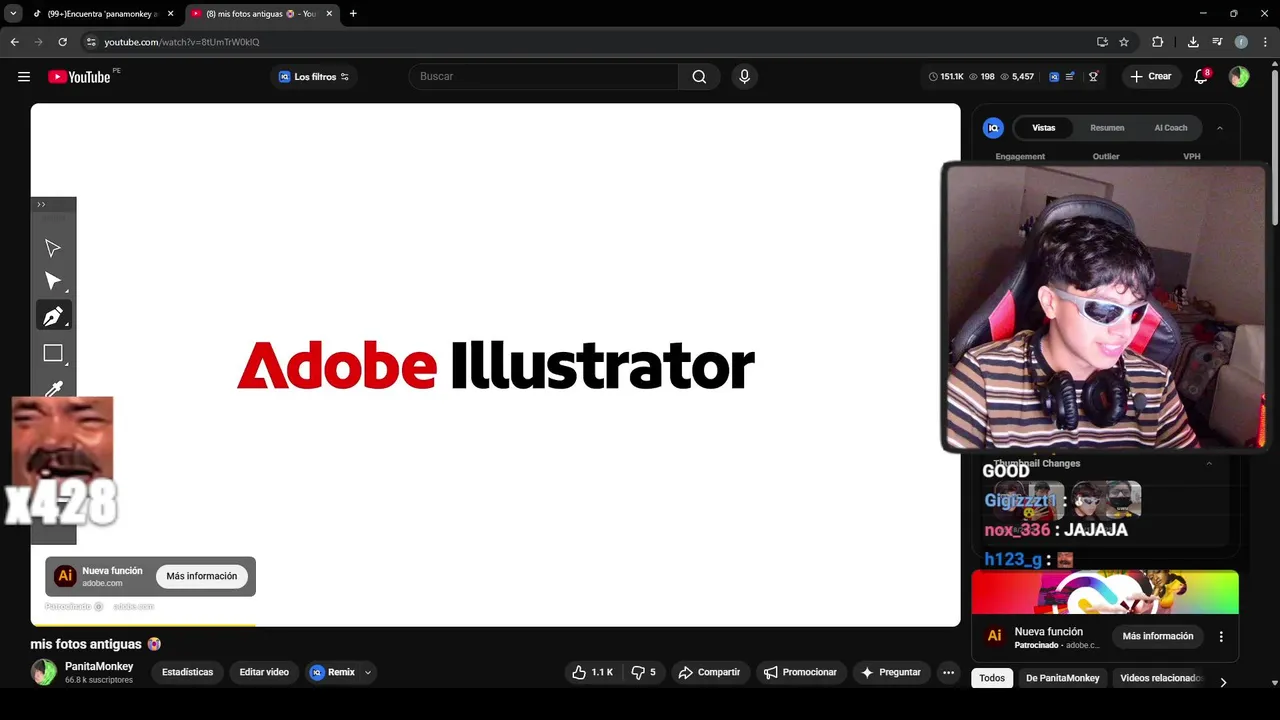Expand the Remix dropdown arrow
1280x720 pixels.
pos(368,672)
